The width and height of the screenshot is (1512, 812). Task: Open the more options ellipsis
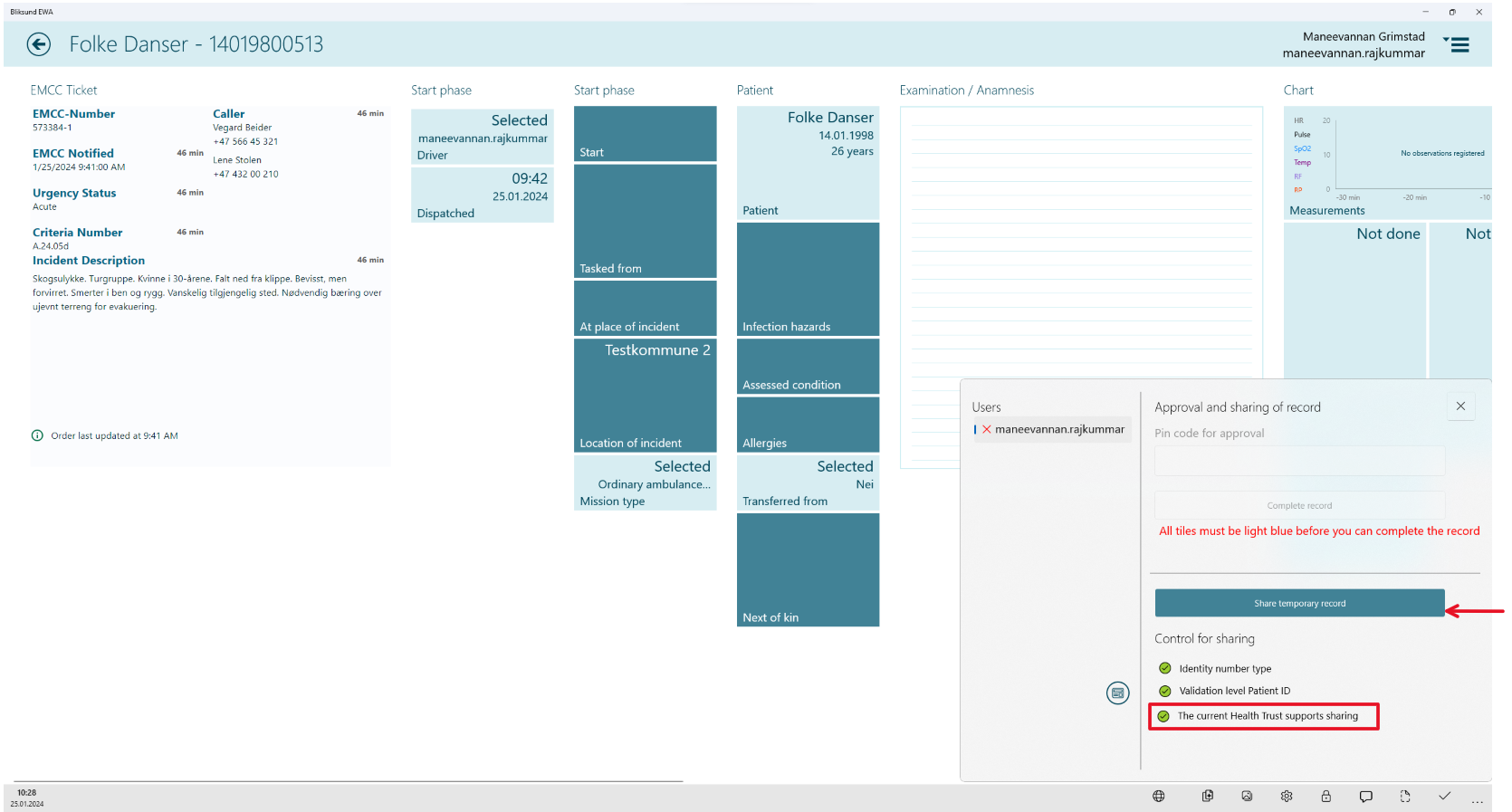[x=1477, y=801]
